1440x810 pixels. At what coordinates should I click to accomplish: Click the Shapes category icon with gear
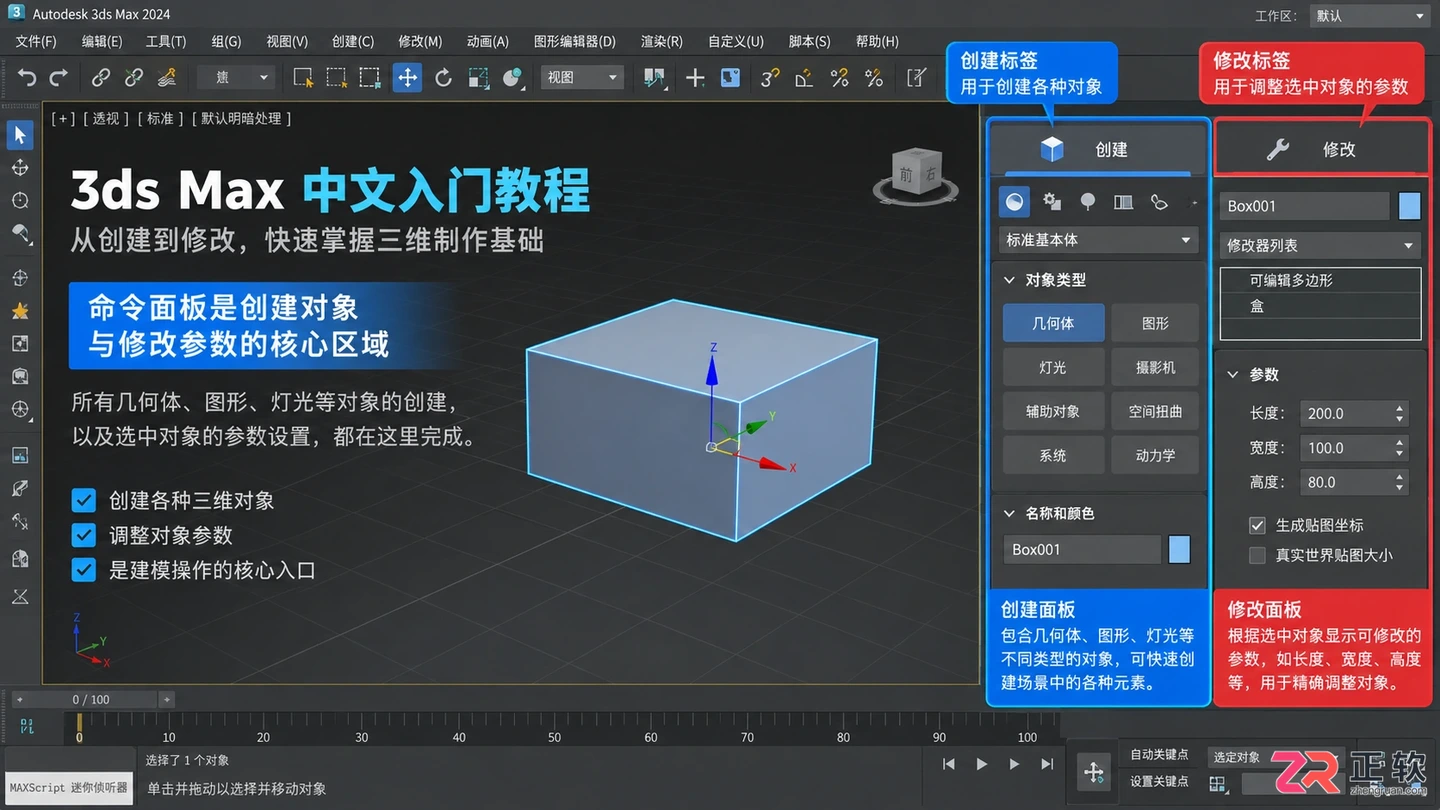pyautogui.click(x=1052, y=202)
